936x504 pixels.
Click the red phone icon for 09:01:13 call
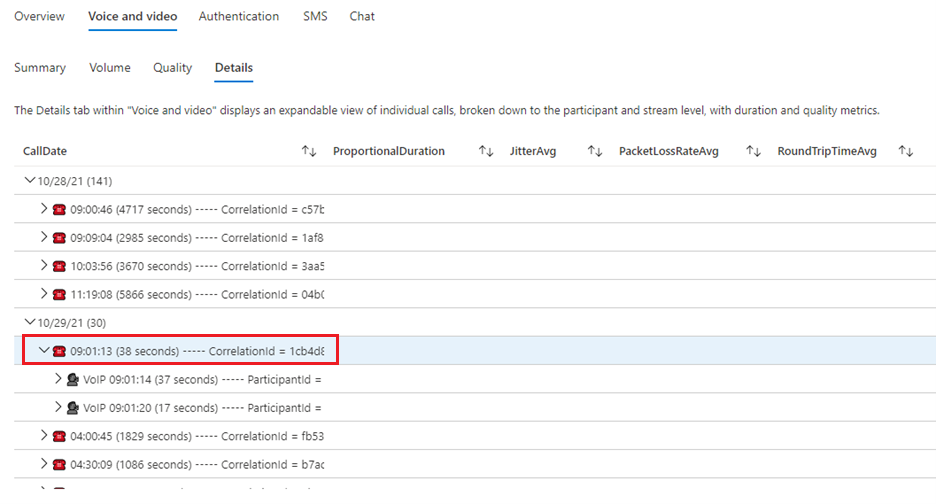(59, 352)
